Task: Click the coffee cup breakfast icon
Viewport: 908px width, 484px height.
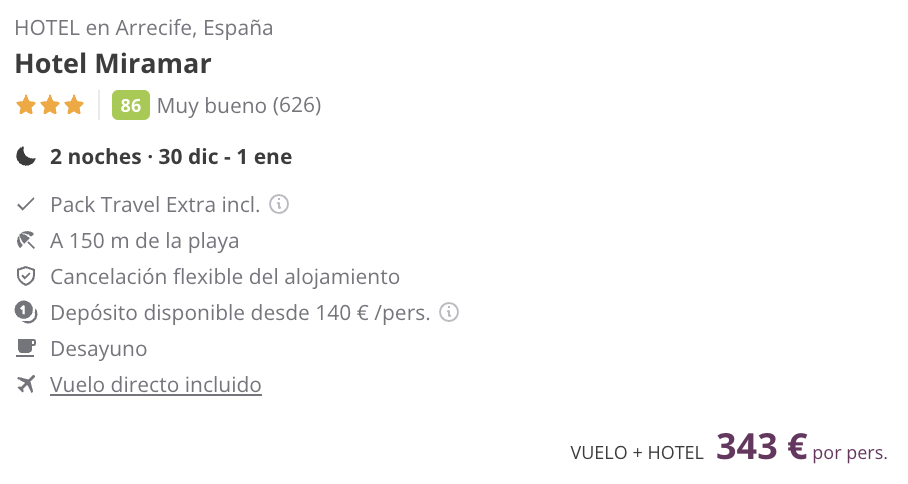Action: [x=25, y=348]
